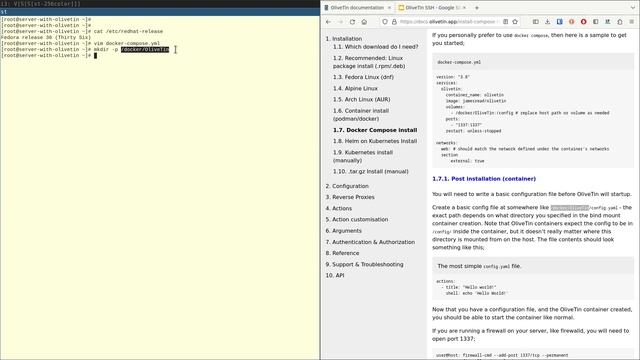
Task: Open section 6. Arguments
Action: click(x=343, y=231)
